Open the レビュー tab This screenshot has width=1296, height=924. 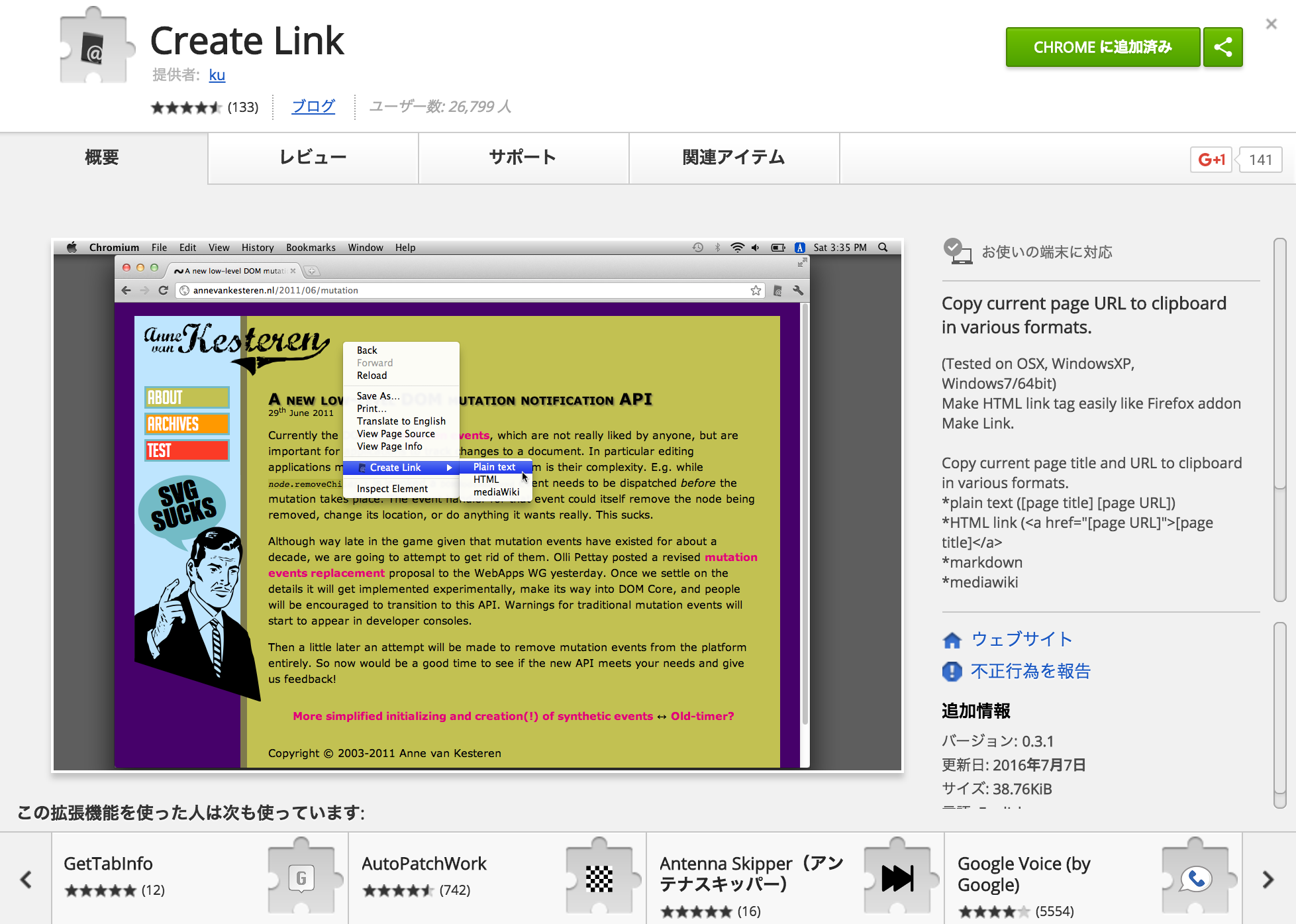[x=313, y=158]
